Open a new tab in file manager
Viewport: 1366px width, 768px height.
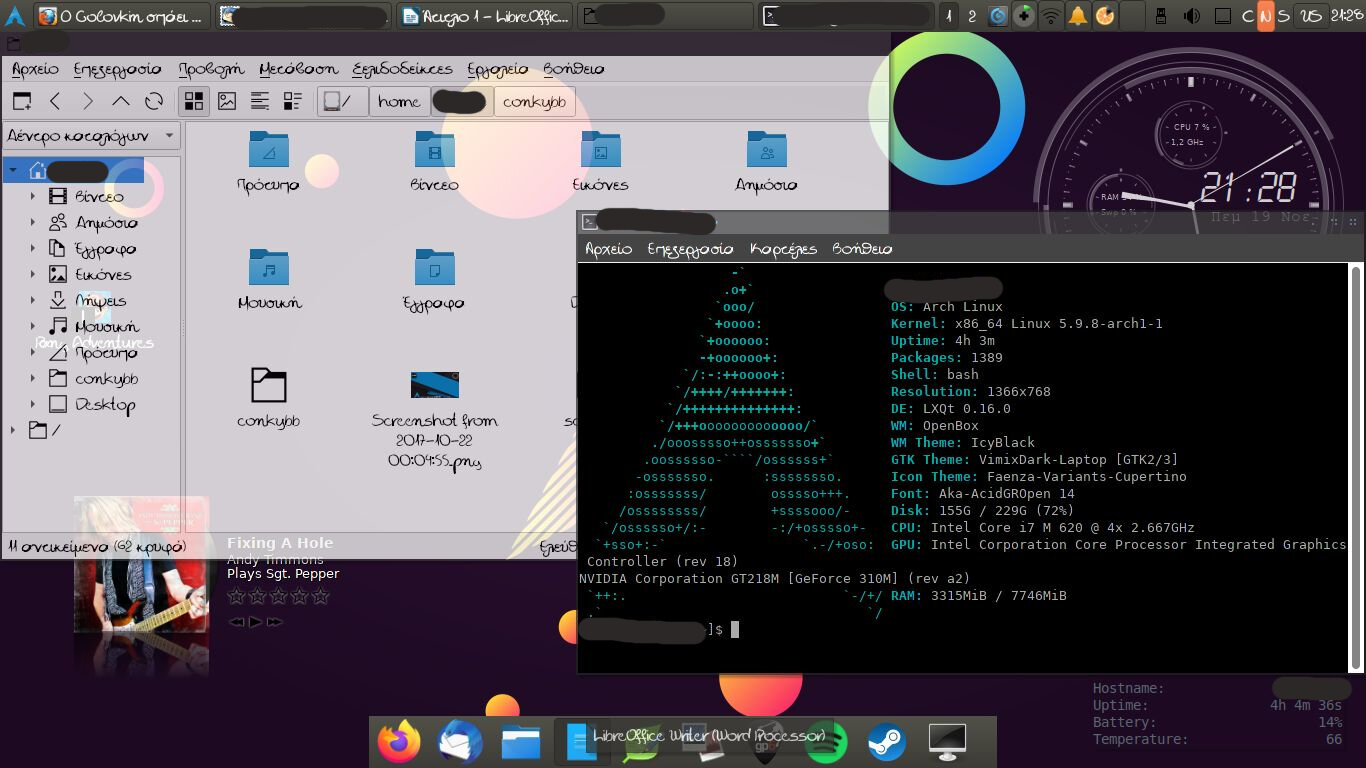[x=22, y=101]
